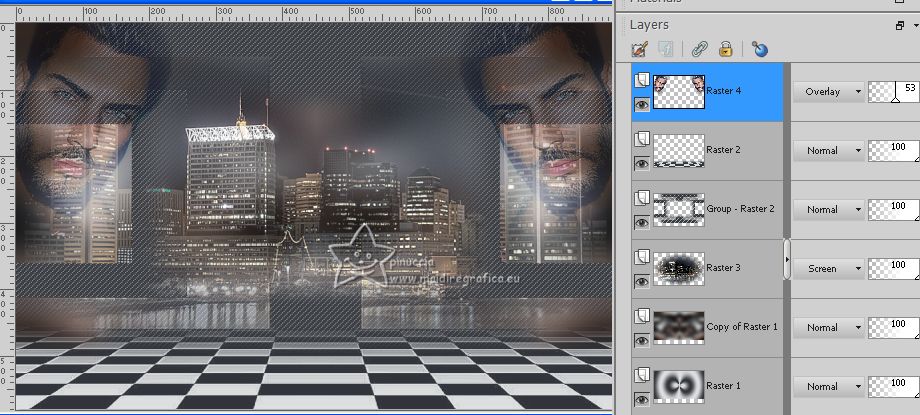Hide the Copy of Raster 1 layer
The width and height of the screenshot is (920, 415).
[x=642, y=340]
